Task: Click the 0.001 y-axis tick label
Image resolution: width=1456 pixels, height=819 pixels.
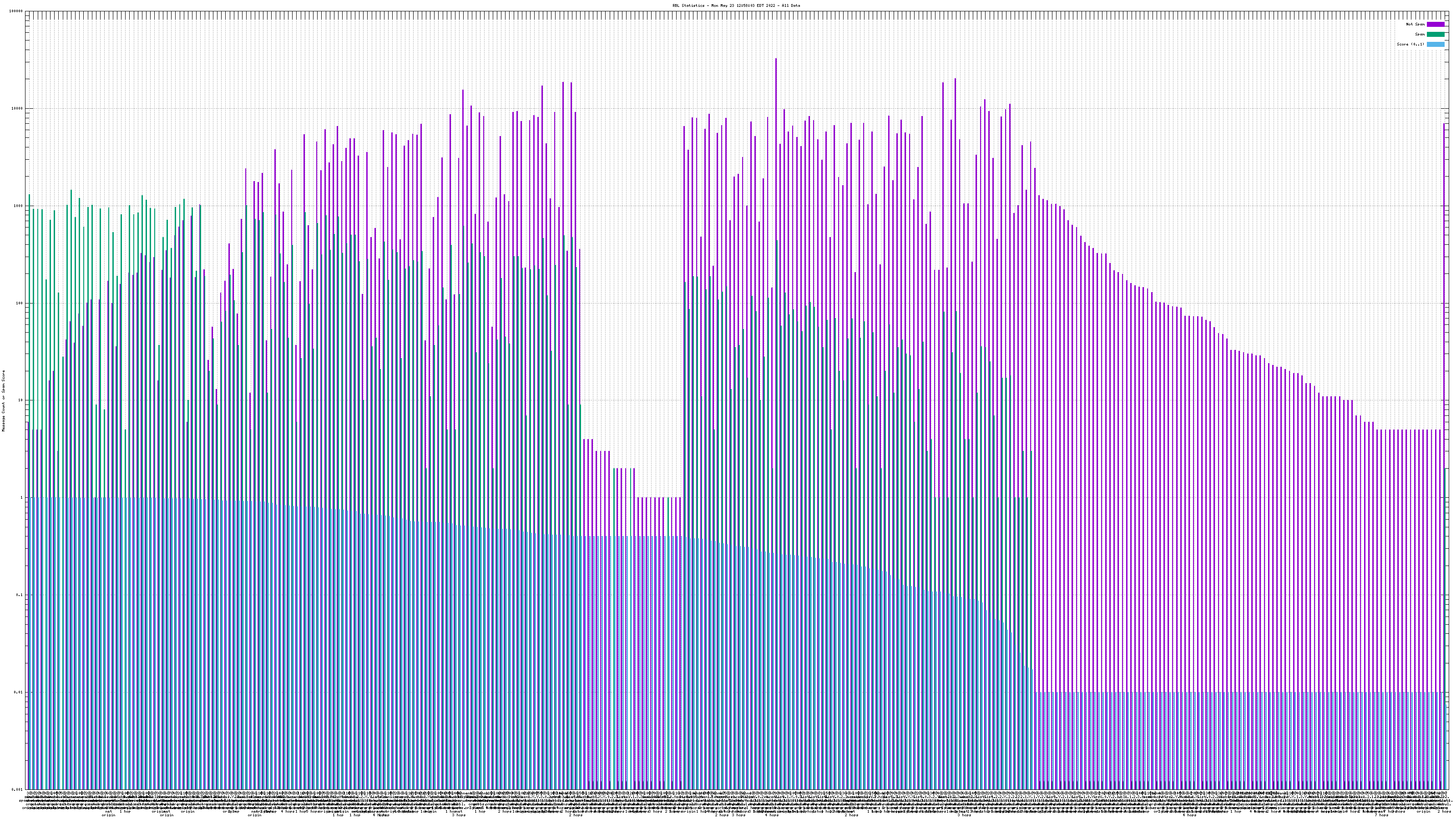Action: (18, 789)
